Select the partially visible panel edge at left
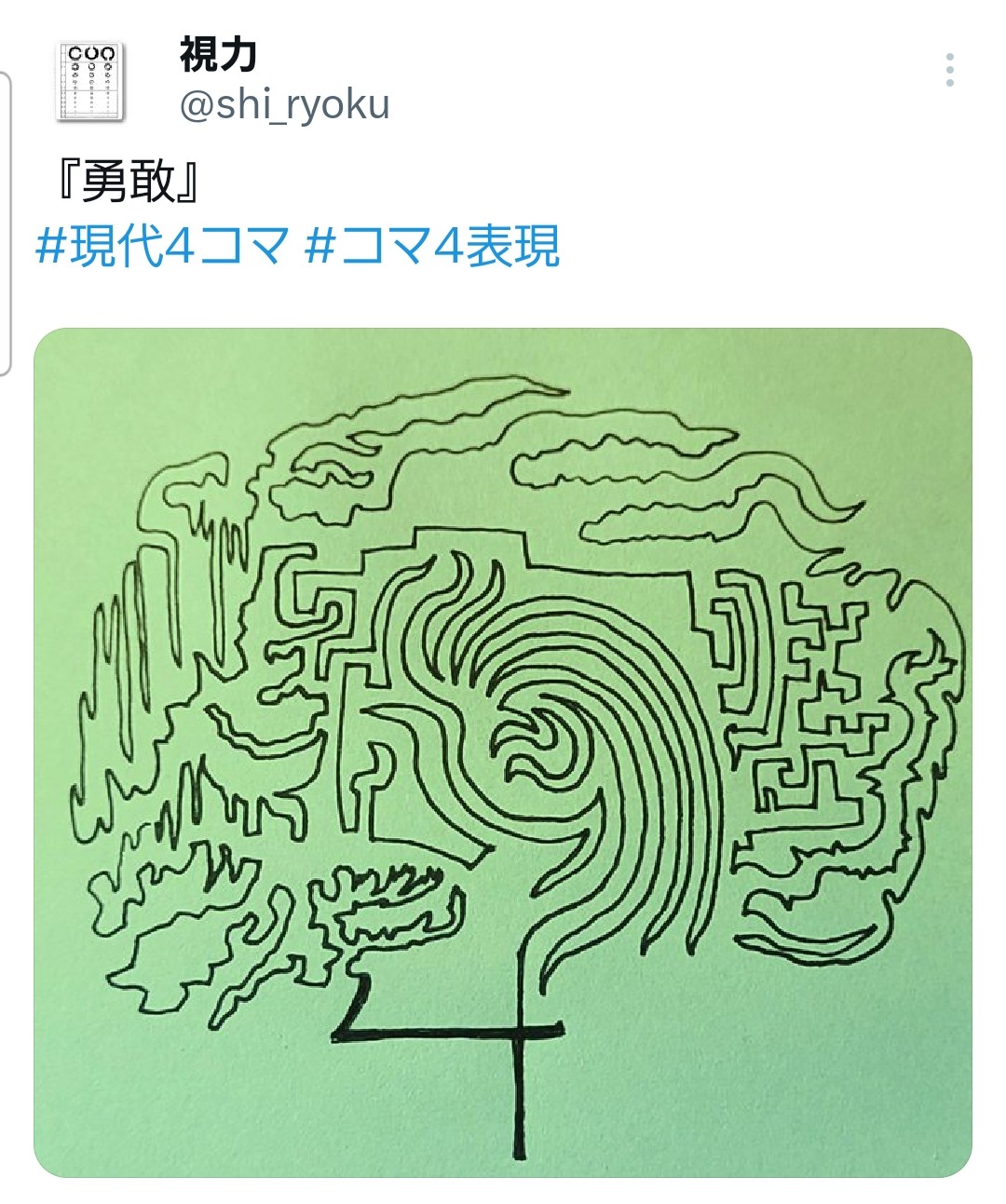 [6, 222]
